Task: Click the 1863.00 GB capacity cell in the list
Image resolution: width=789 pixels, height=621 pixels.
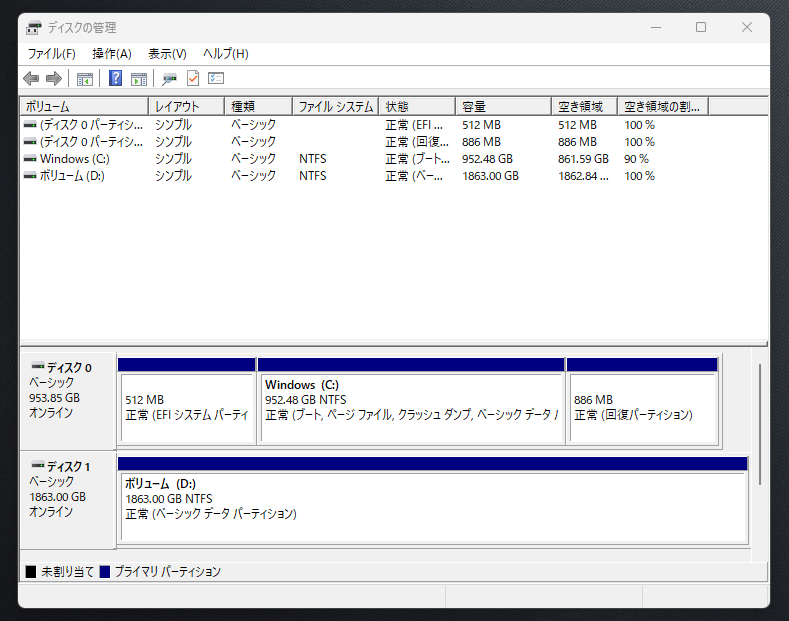Action: 490,176
